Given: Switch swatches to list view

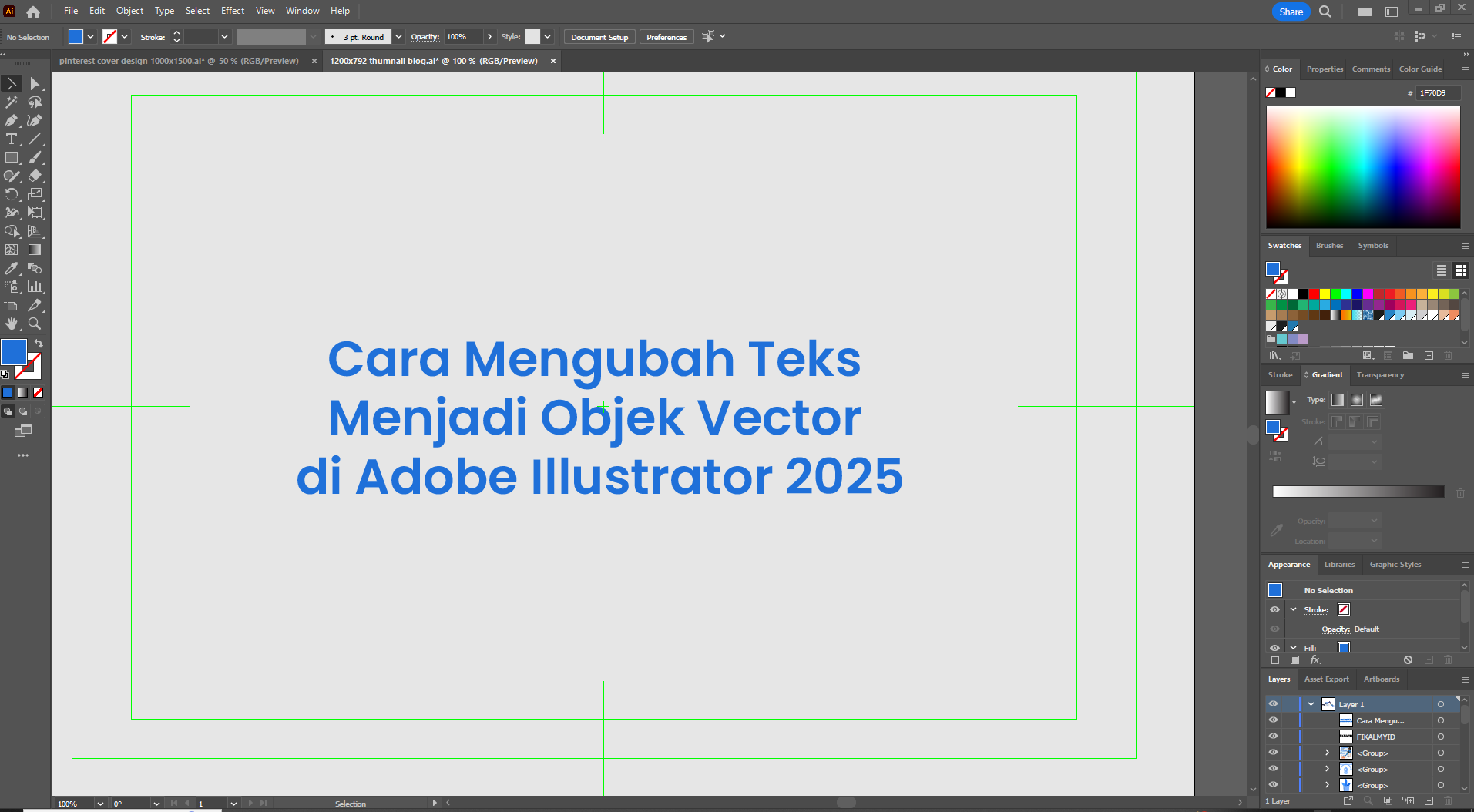Looking at the screenshot, I should [x=1441, y=270].
